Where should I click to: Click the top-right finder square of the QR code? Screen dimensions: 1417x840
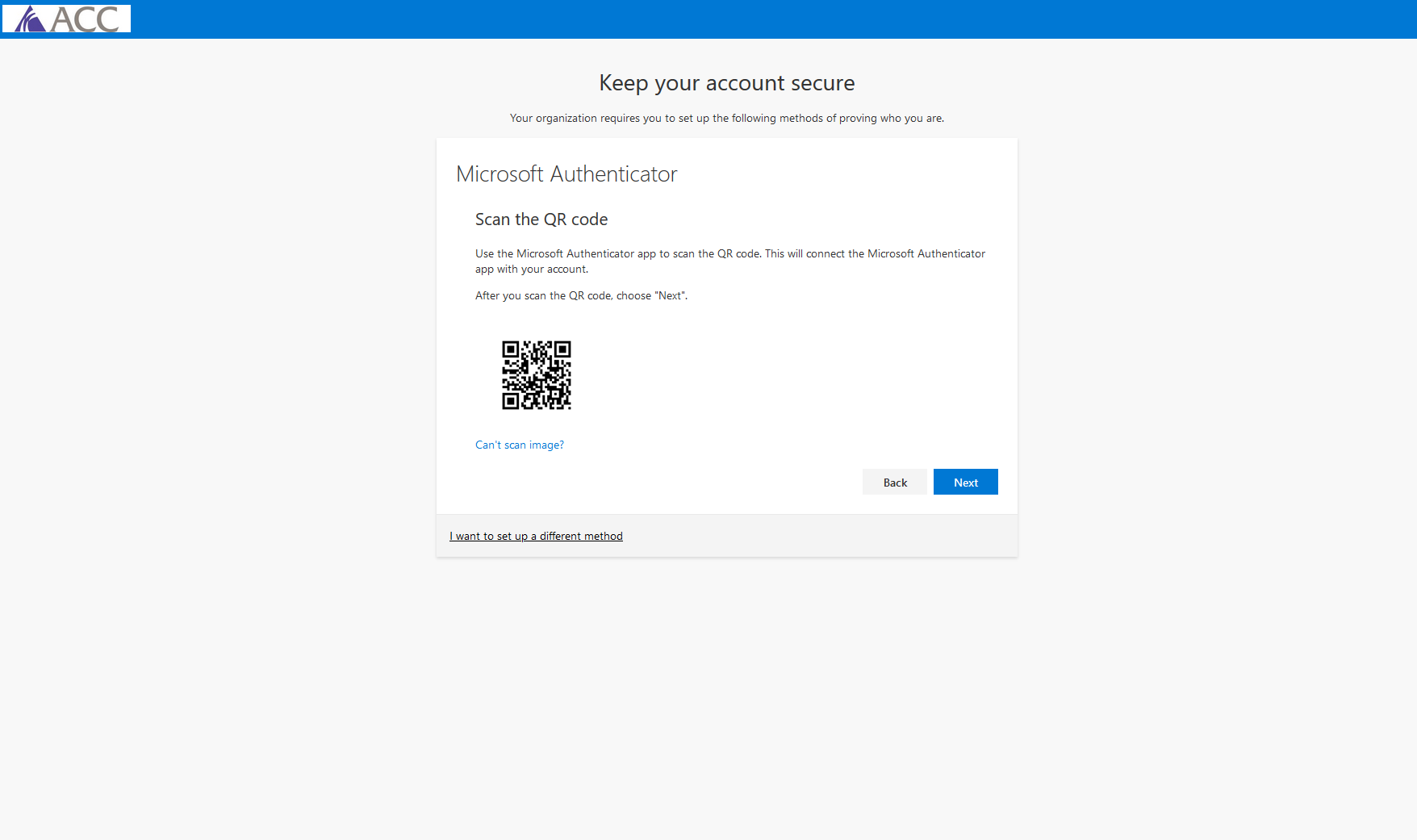(x=562, y=349)
